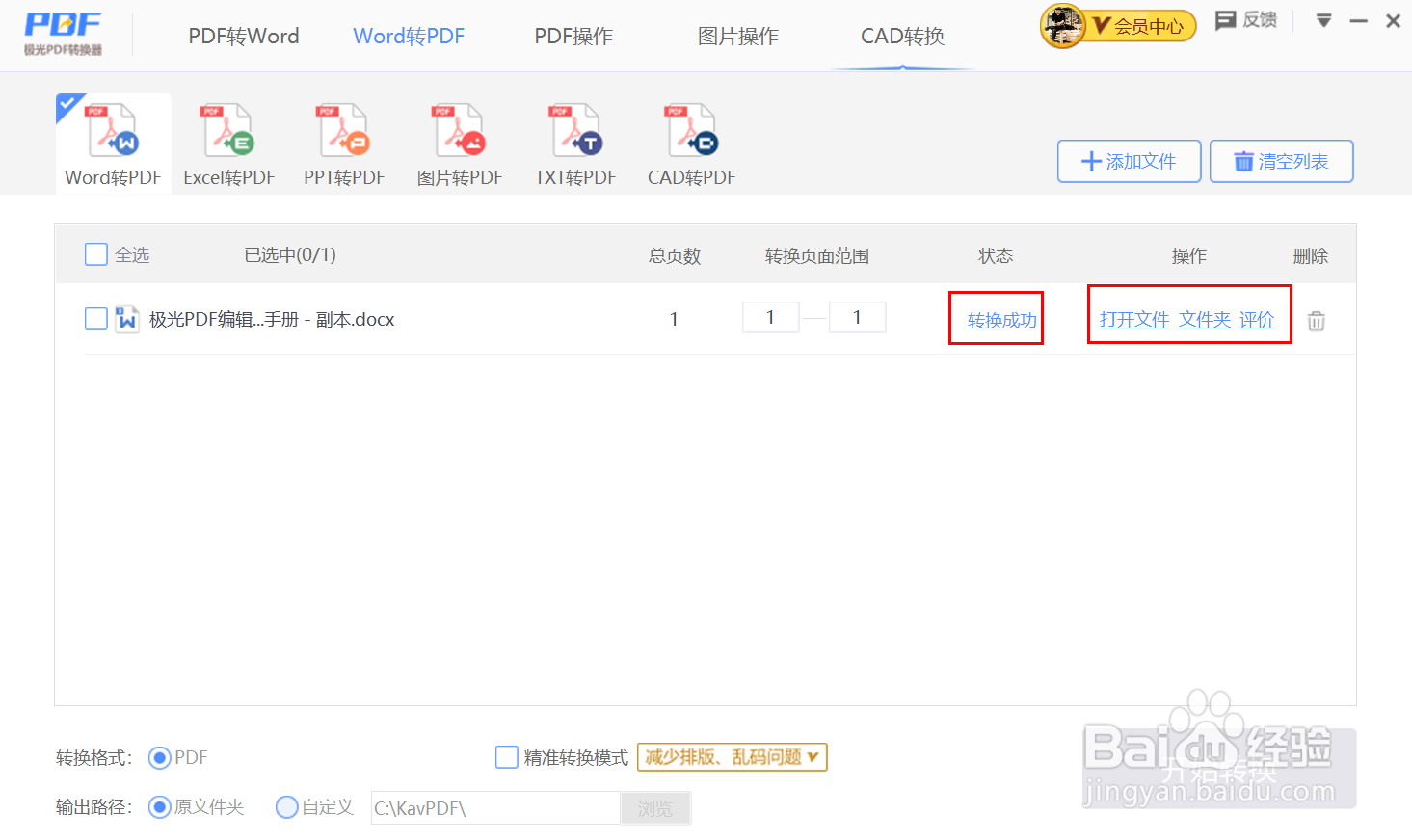Viewport: 1412px width, 840px height.
Task: Switch to 图片操作 tab
Action: click(x=738, y=37)
